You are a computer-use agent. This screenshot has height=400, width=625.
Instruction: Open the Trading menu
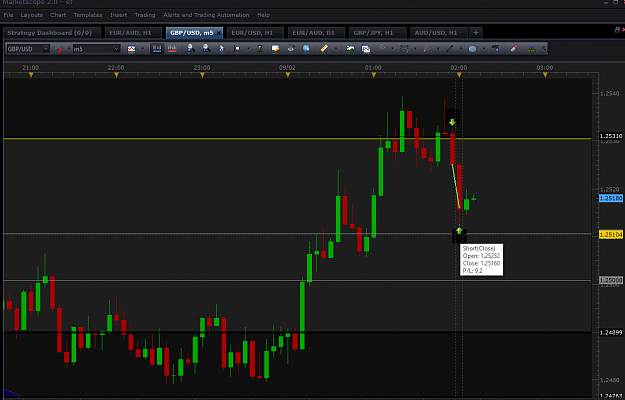point(145,15)
